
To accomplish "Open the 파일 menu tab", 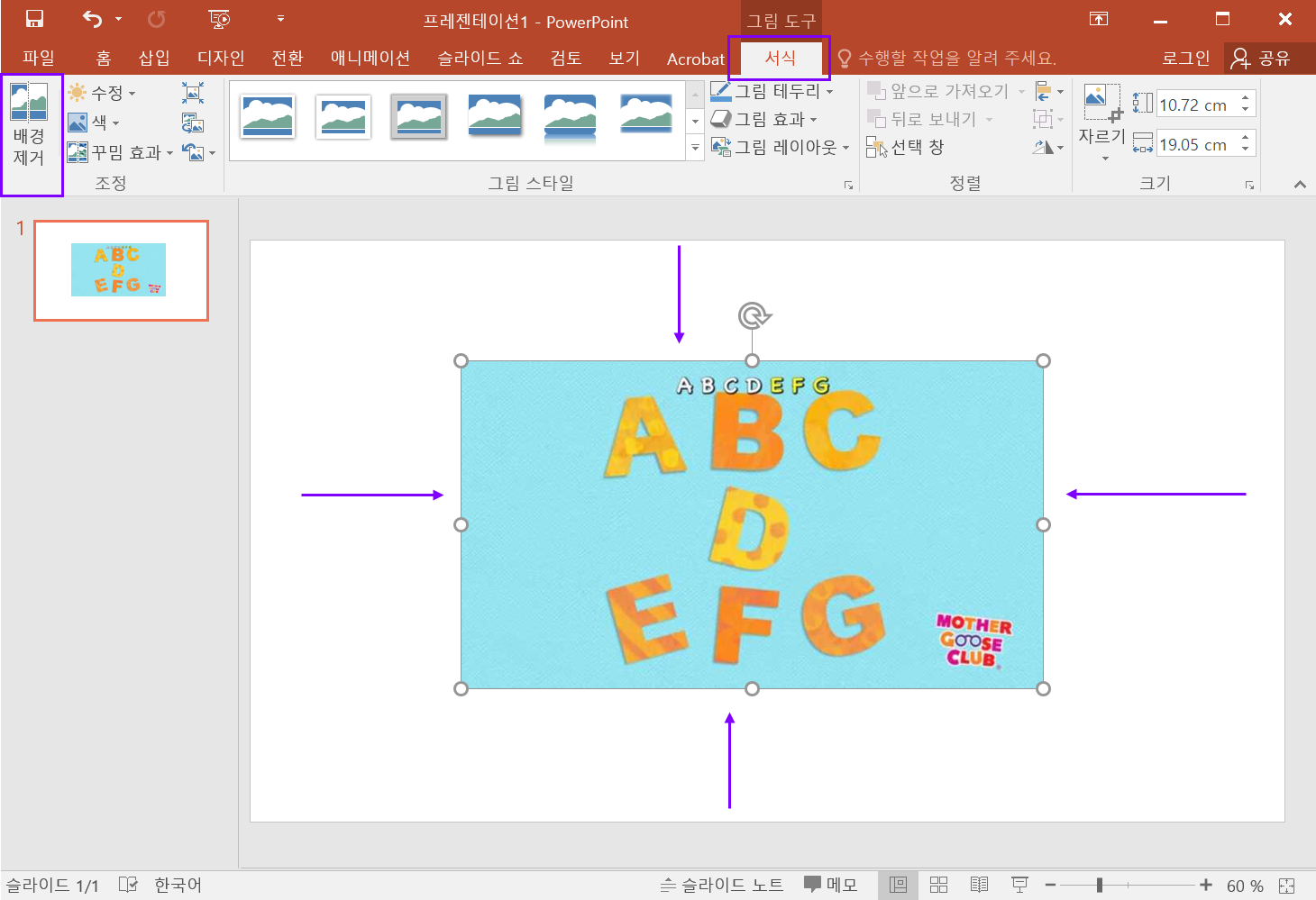I will 39,59.
